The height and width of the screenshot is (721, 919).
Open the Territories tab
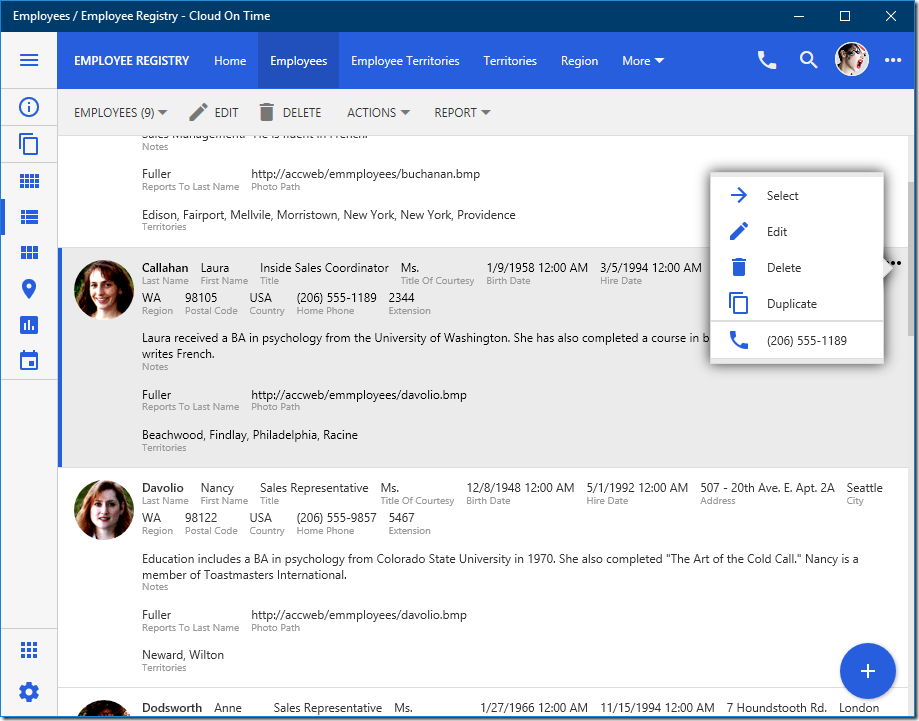point(510,60)
